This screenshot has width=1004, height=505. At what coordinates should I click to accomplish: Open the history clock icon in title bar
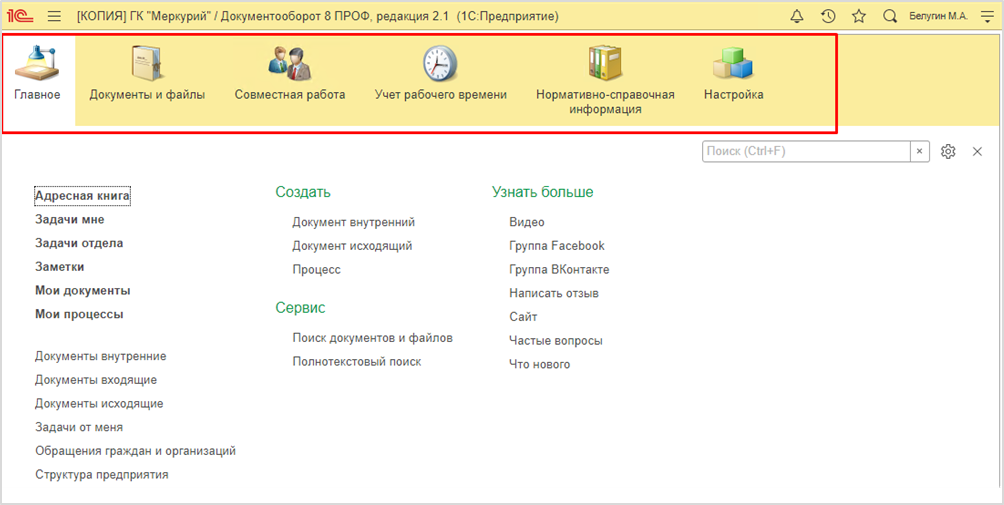coord(828,17)
